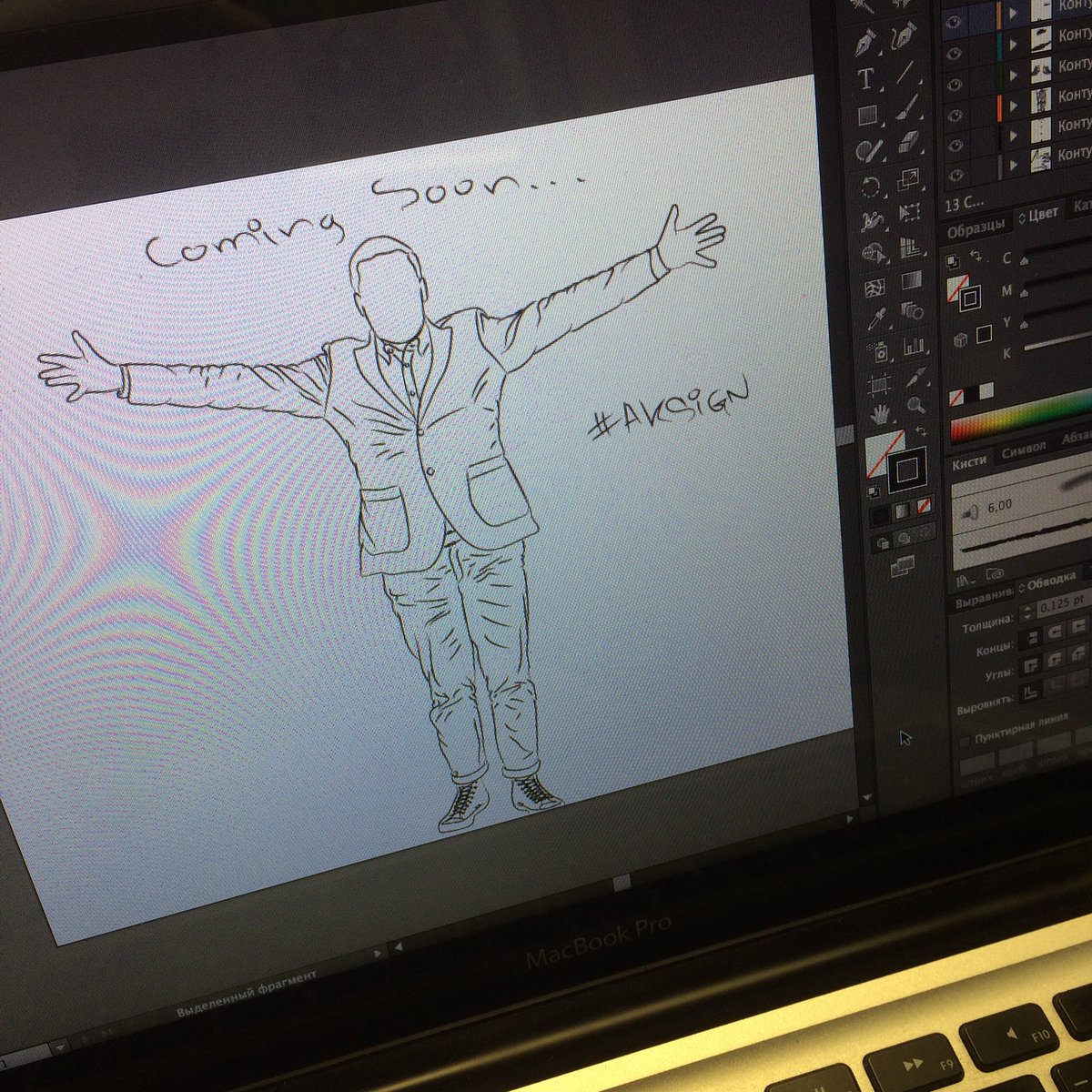Switch to the Цвет tab
The image size is (1092, 1092).
pos(1043,215)
